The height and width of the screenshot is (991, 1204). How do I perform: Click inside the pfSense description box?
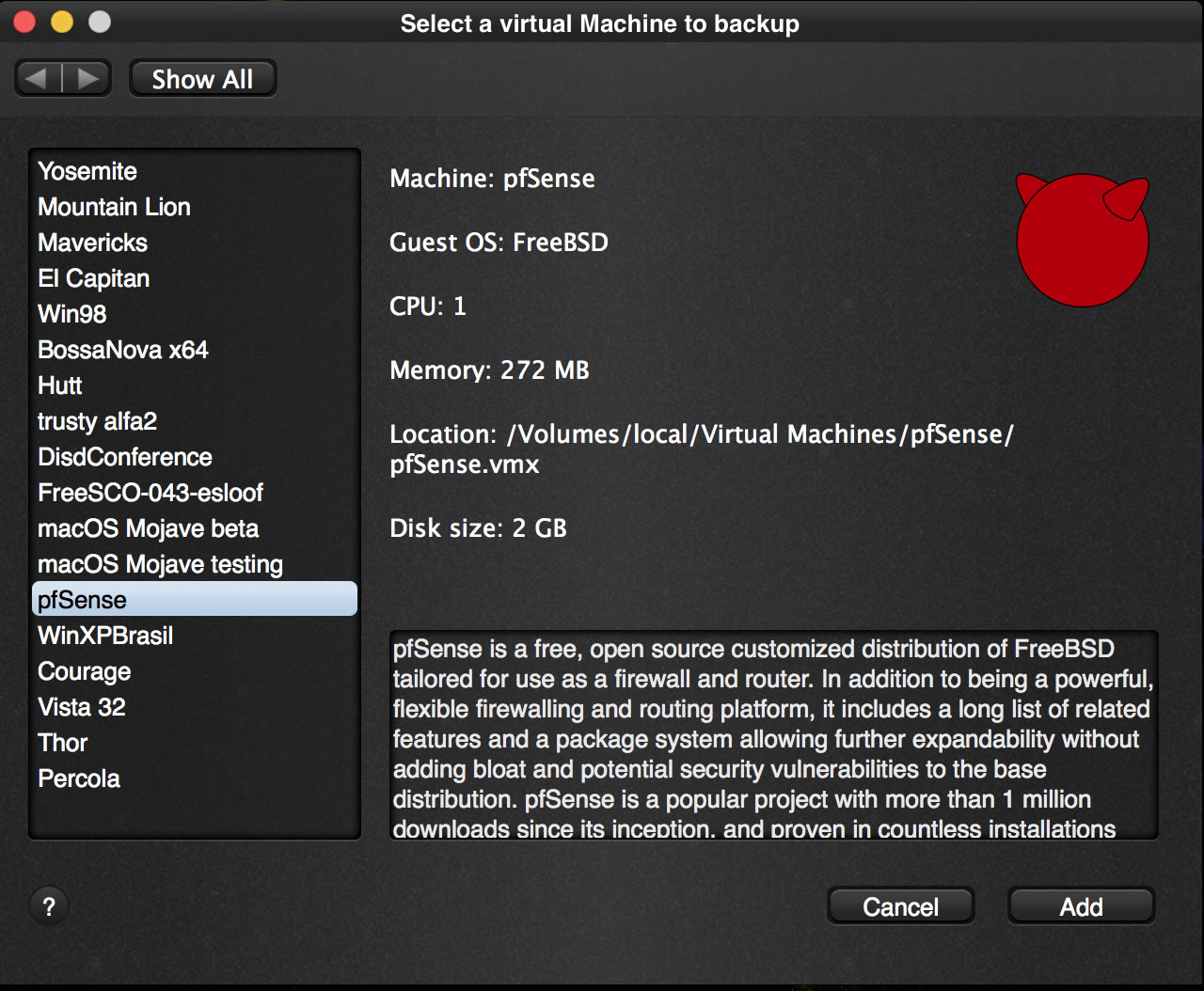[x=773, y=735]
